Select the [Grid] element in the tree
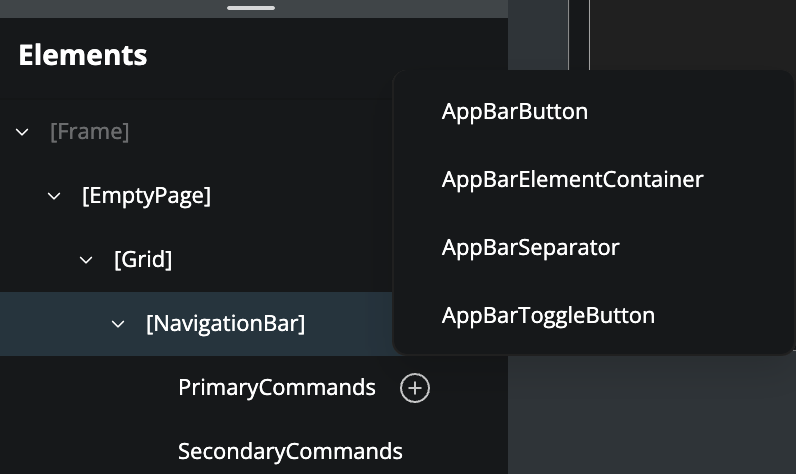The image size is (796, 474). pyautogui.click(x=143, y=260)
